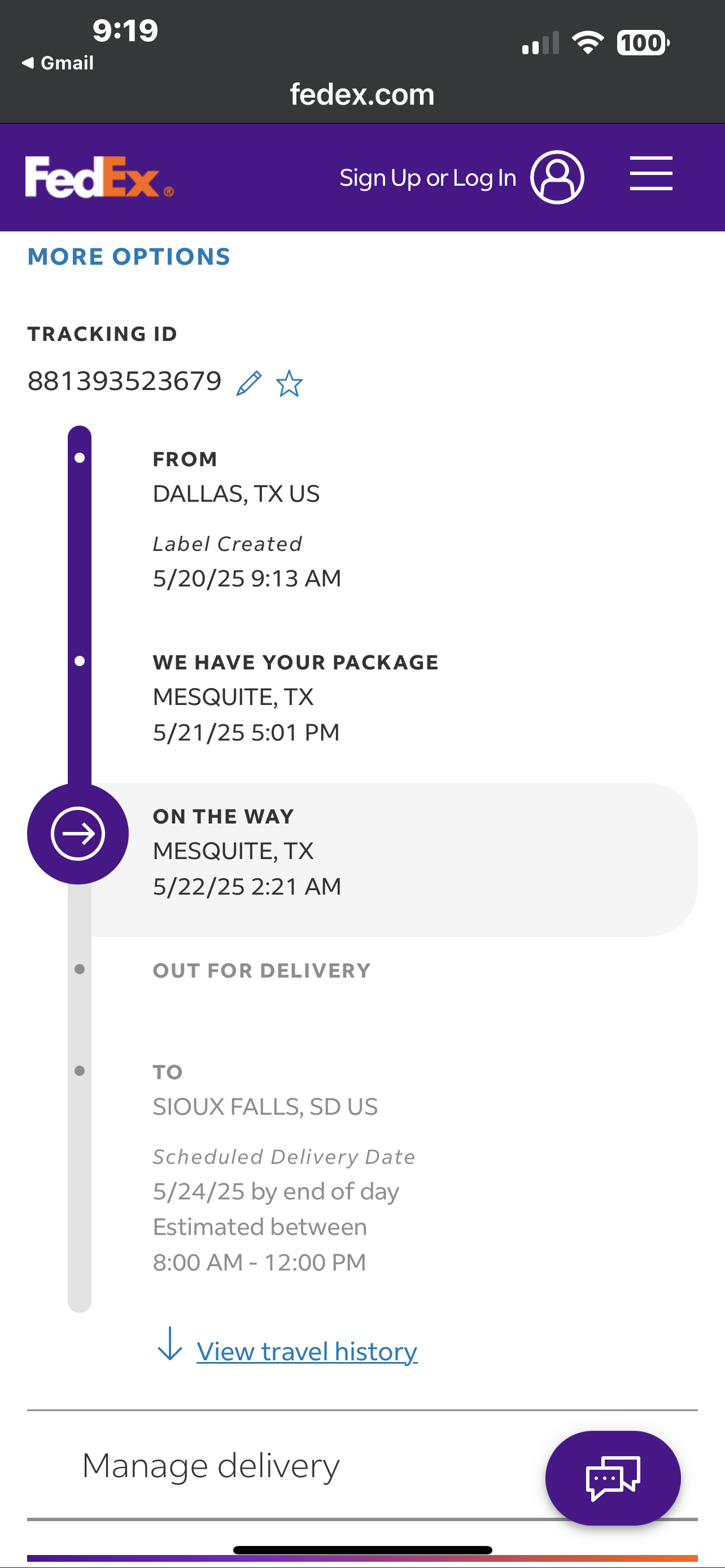Go back to the Gmail app
725x1568 pixels.
(58, 63)
